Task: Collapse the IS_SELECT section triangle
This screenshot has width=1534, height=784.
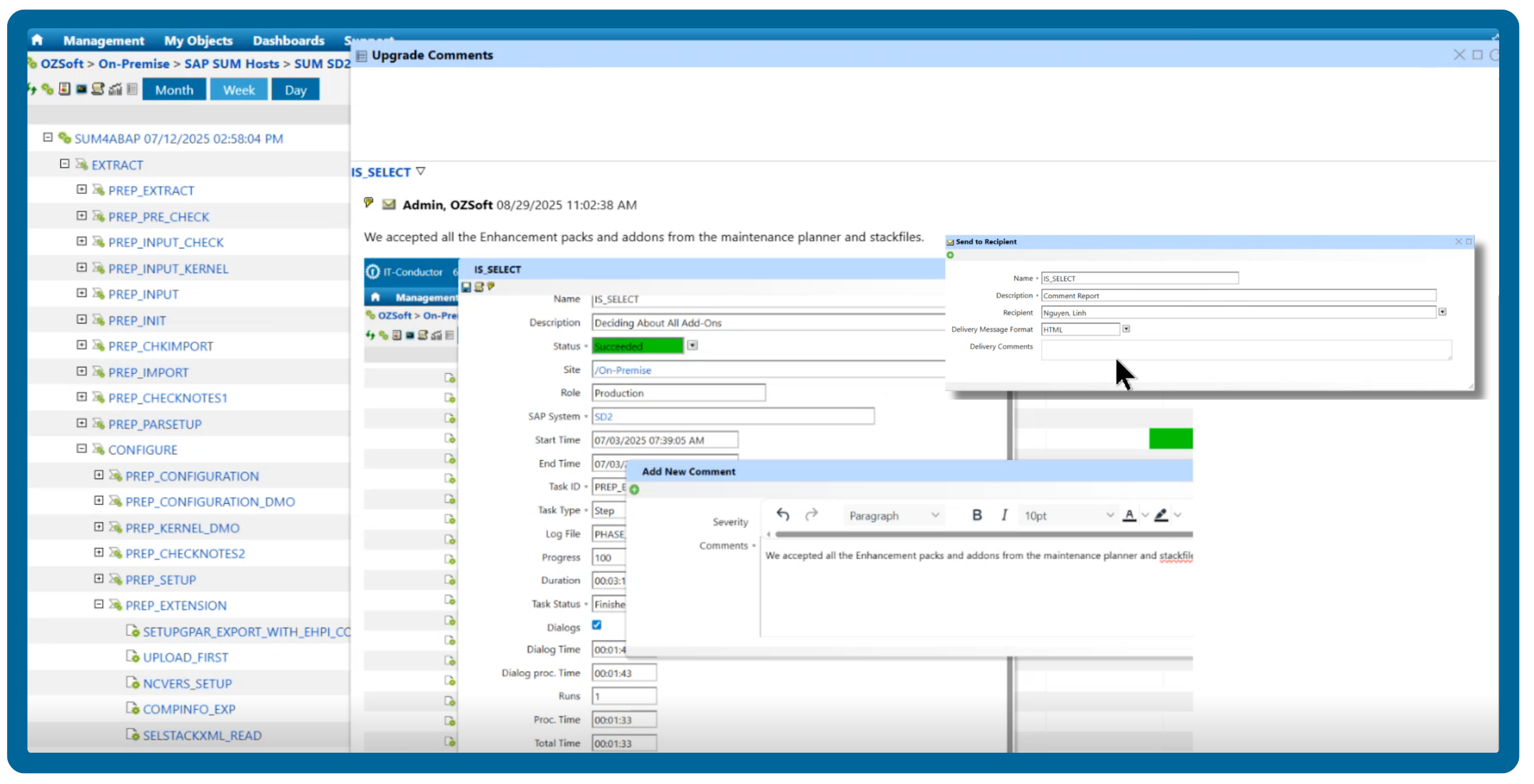Action: click(x=421, y=171)
